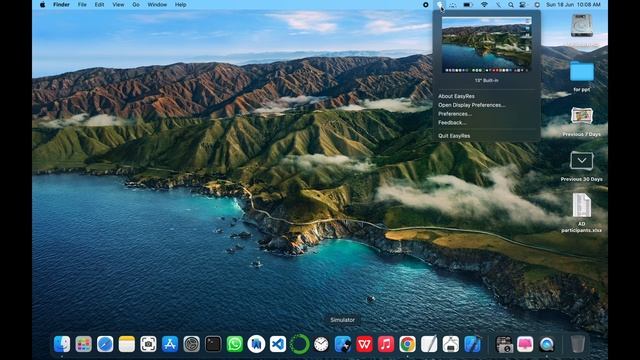This screenshot has width=640, height=360.
Task: Open the File menu
Action: click(x=82, y=4)
